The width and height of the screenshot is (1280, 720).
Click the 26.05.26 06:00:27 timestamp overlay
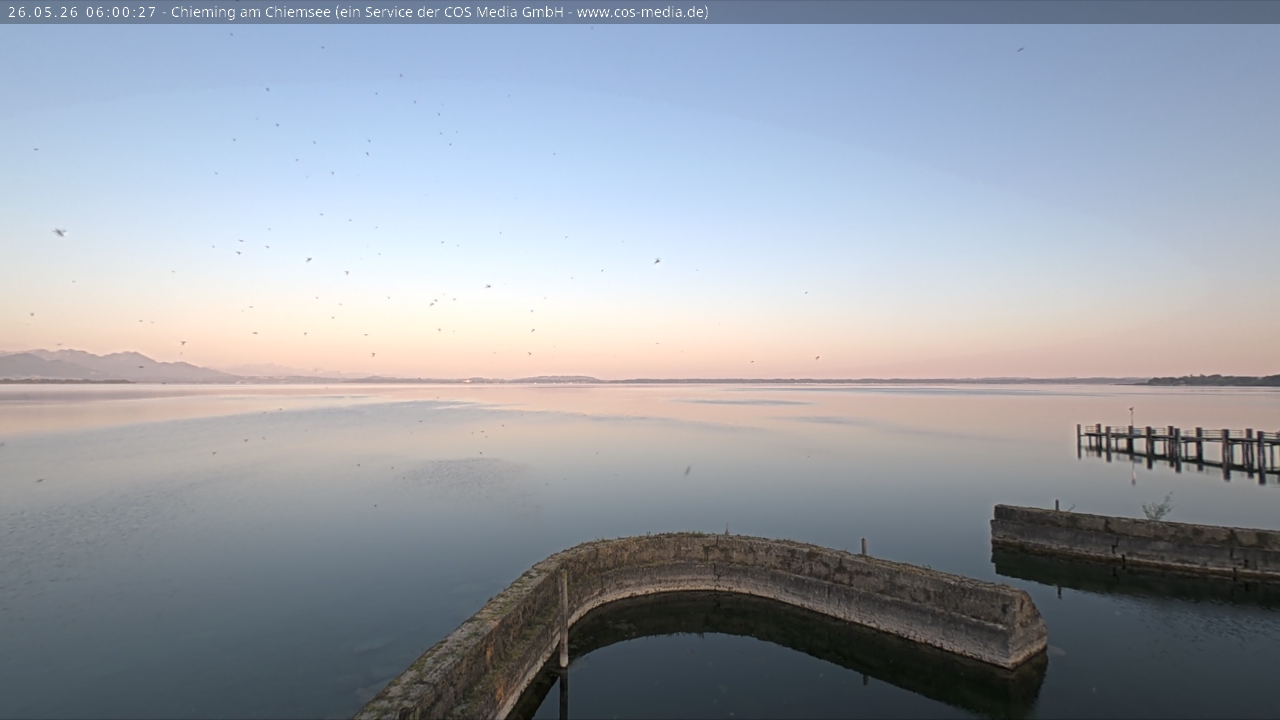point(82,12)
